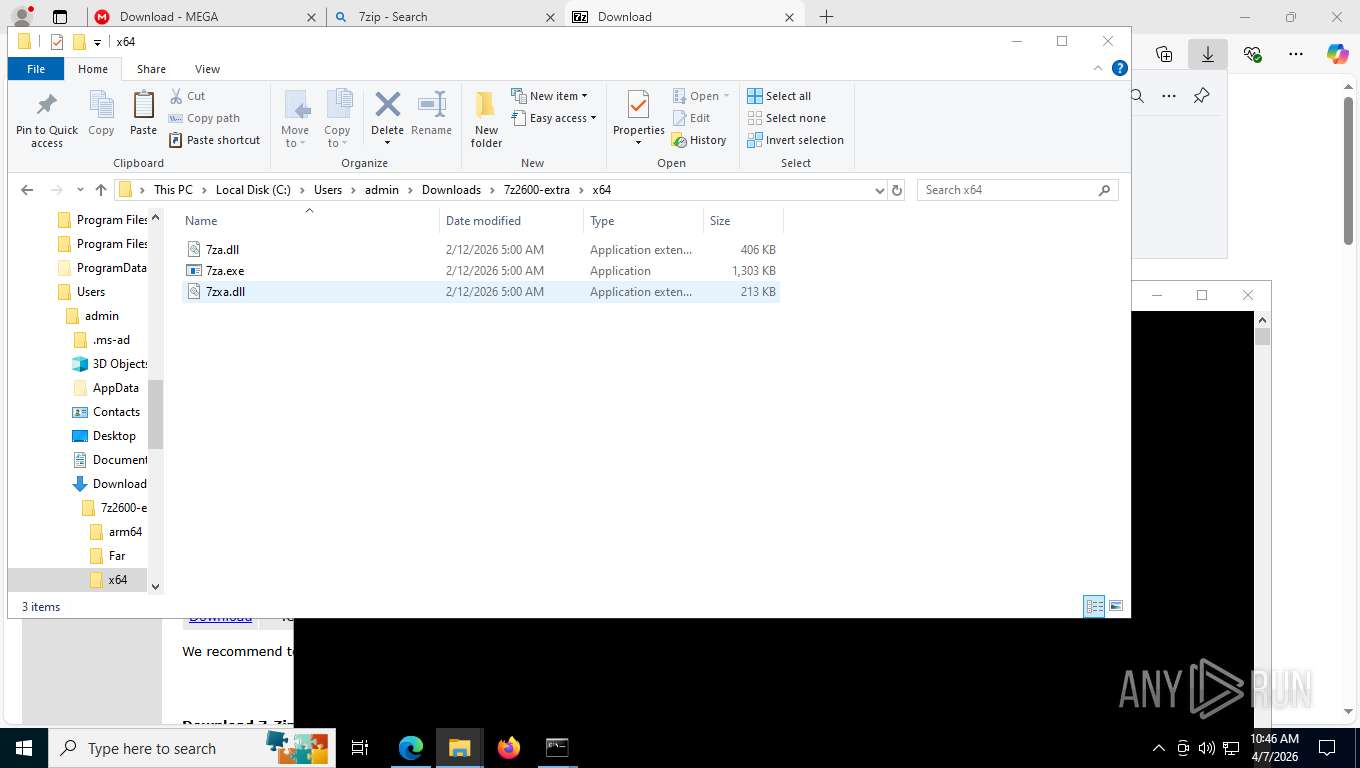Screen dimensions: 1360x768
Task: Open Quick Access Toolbar customize dropdown
Action: click(x=97, y=42)
